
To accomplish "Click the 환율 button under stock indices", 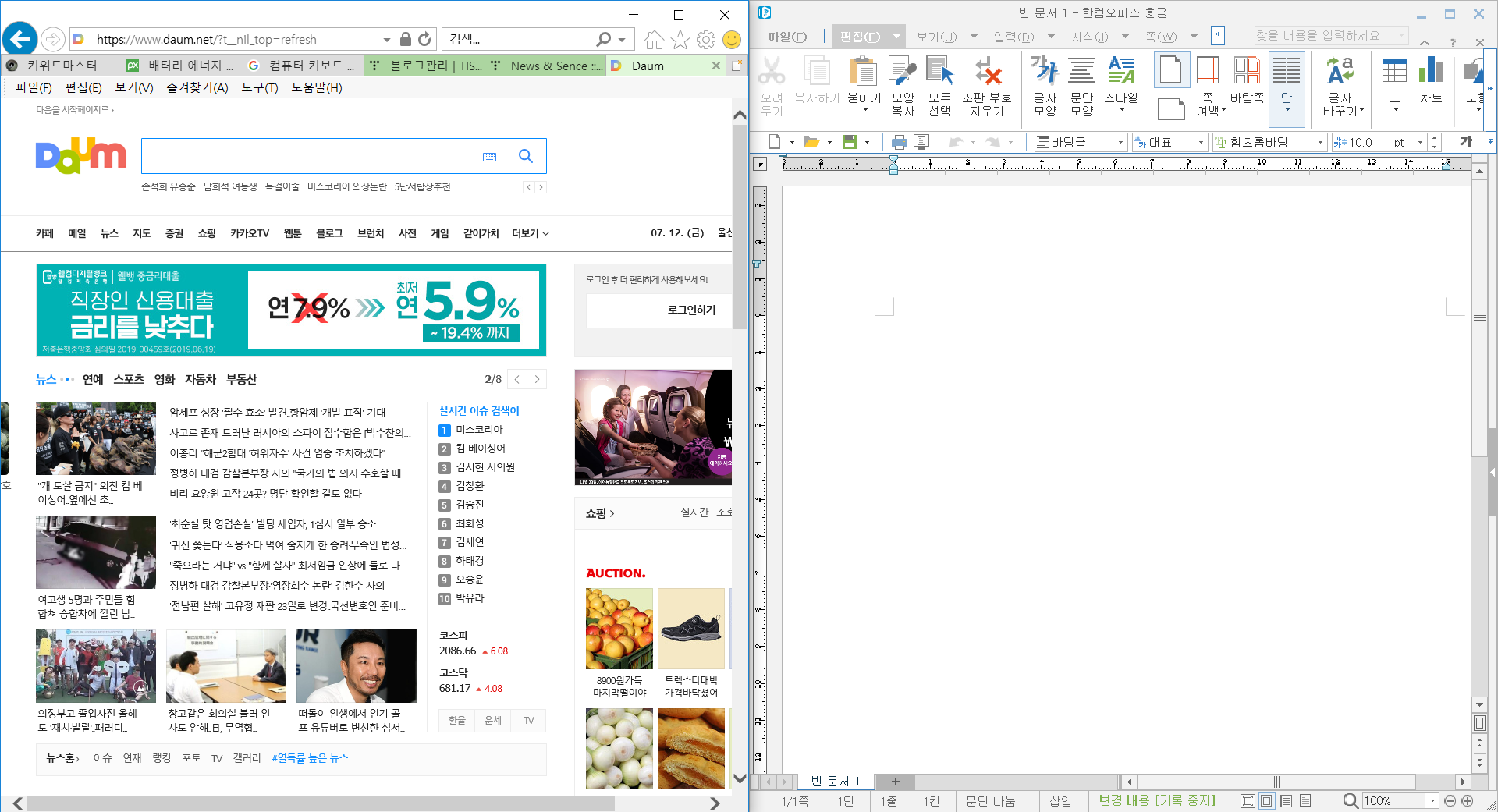I will tap(457, 721).
